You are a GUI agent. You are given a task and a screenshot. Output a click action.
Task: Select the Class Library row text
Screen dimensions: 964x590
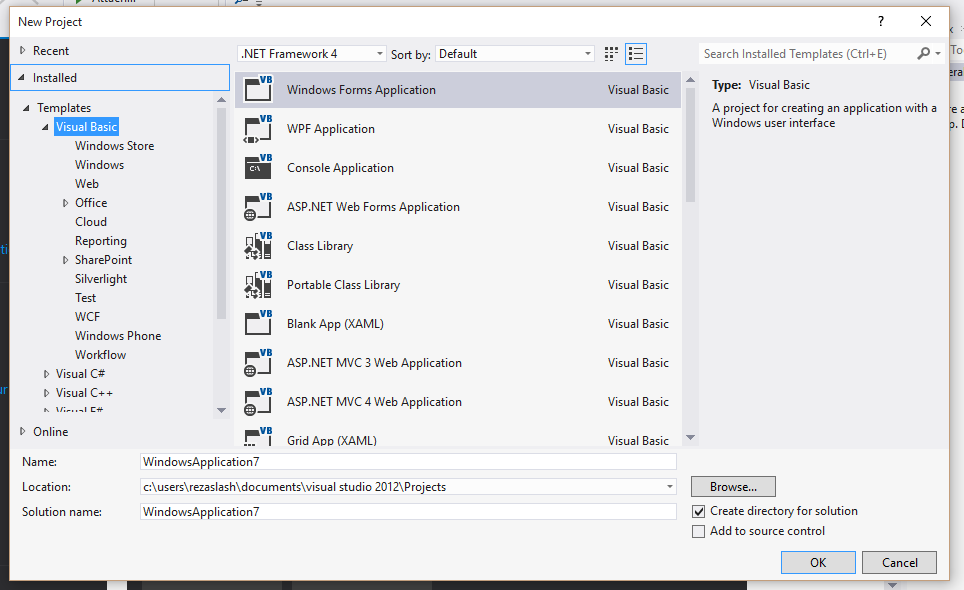(320, 246)
